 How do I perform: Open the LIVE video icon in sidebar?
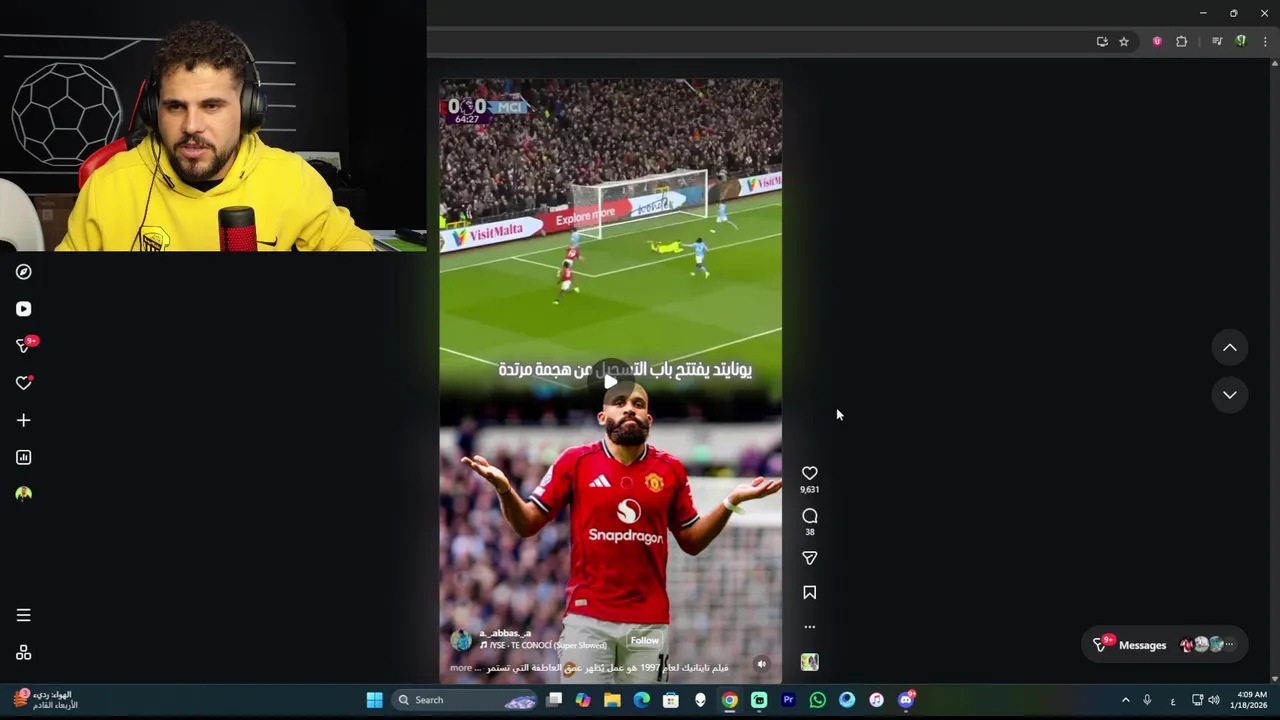pyautogui.click(x=23, y=309)
